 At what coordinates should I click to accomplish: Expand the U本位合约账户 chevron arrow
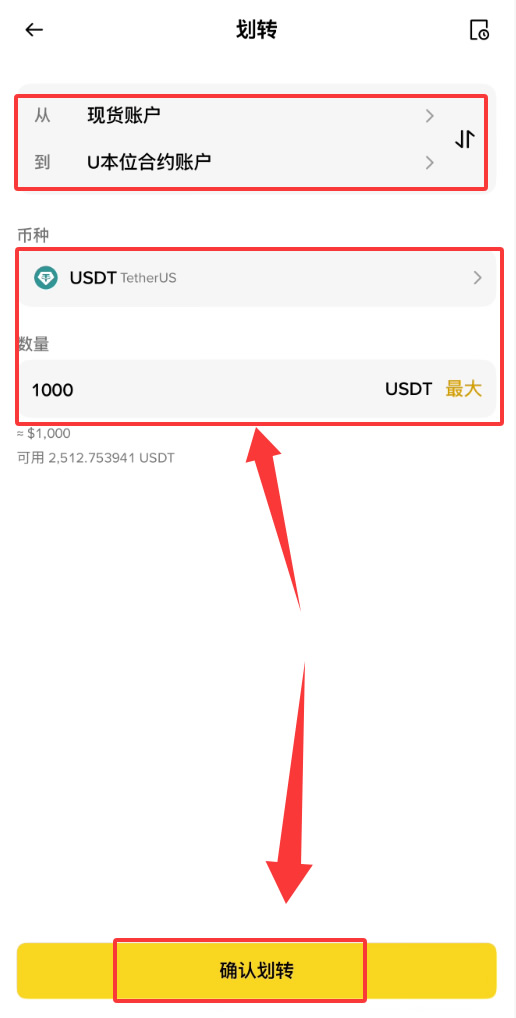429,162
